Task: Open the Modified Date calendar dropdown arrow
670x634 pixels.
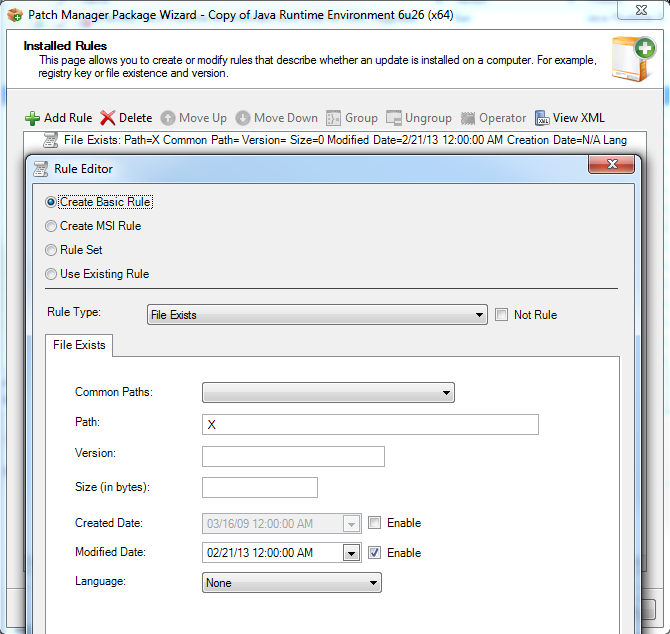Action: (x=351, y=553)
